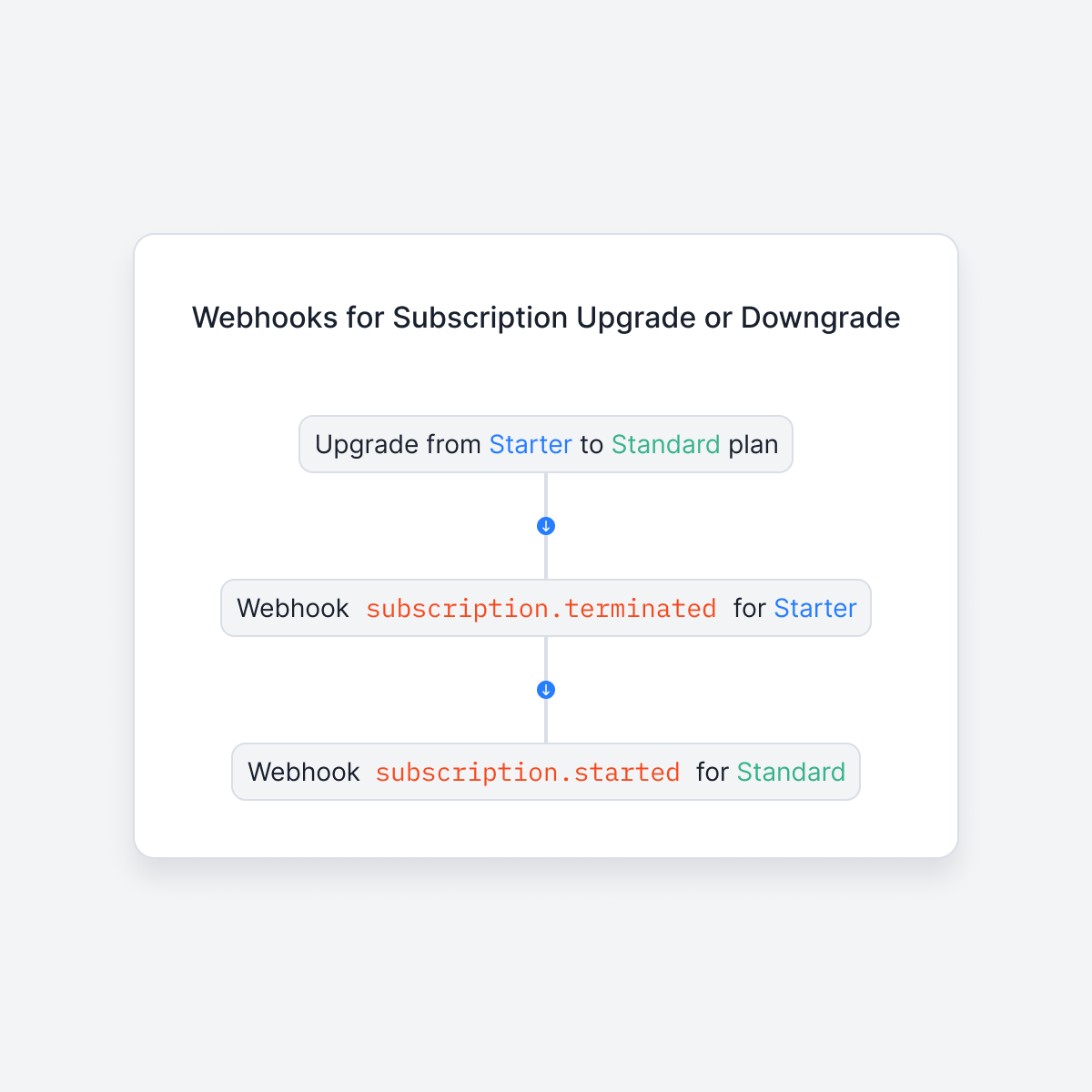Click the down arrow icon below the Upgrade box

click(x=546, y=526)
